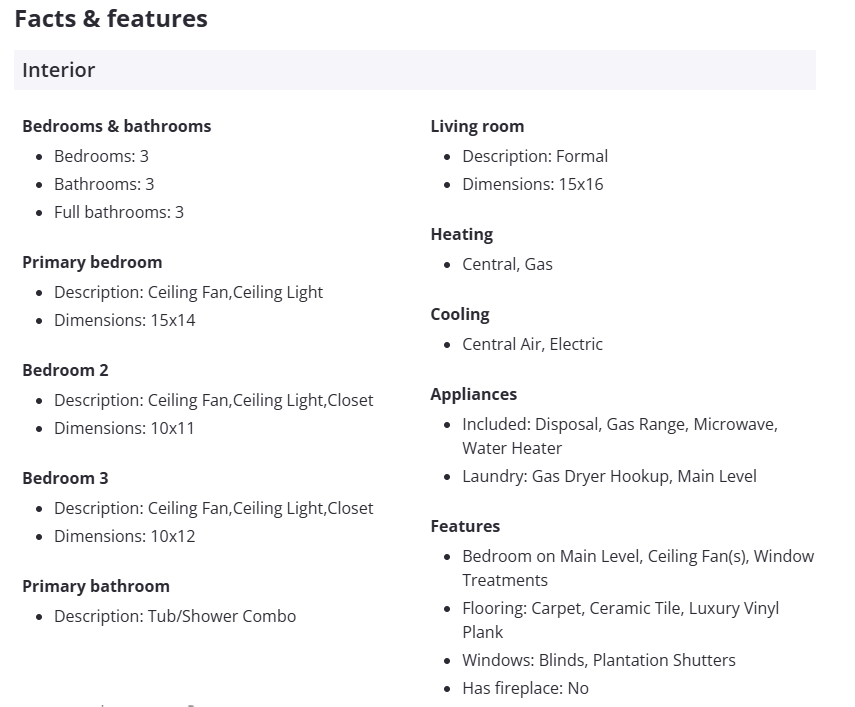Image resolution: width=855 pixels, height=707 pixels.
Task: Select the Has fireplace: No item
Action: 525,688
